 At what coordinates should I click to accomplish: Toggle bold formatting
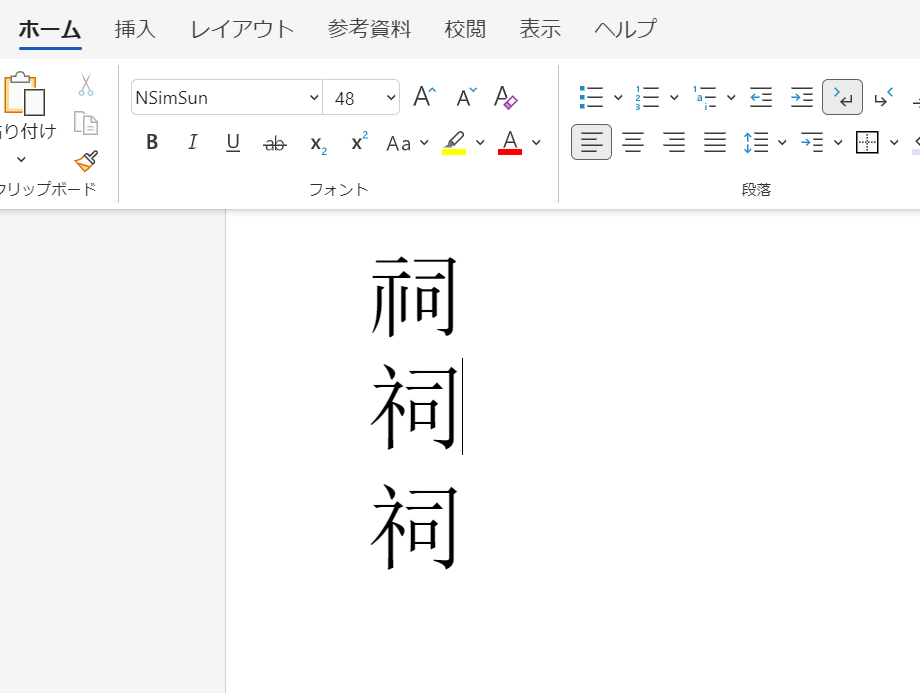point(152,142)
